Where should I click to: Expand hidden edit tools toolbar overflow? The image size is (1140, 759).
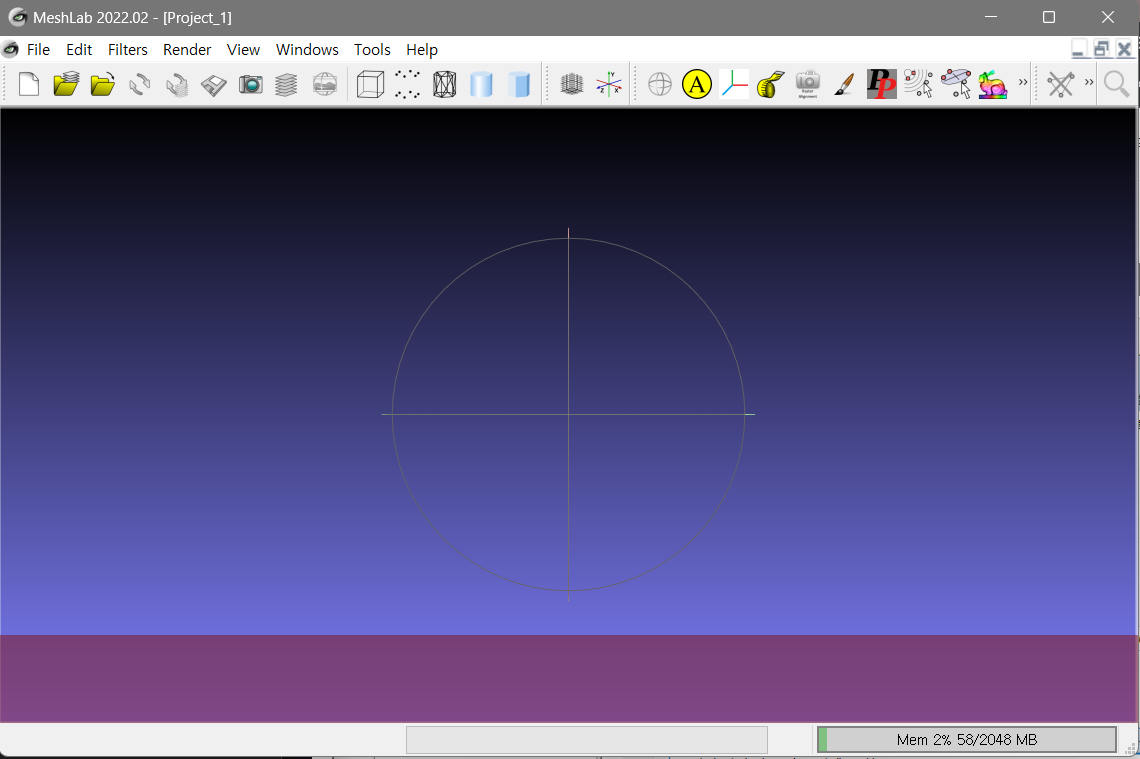1023,82
